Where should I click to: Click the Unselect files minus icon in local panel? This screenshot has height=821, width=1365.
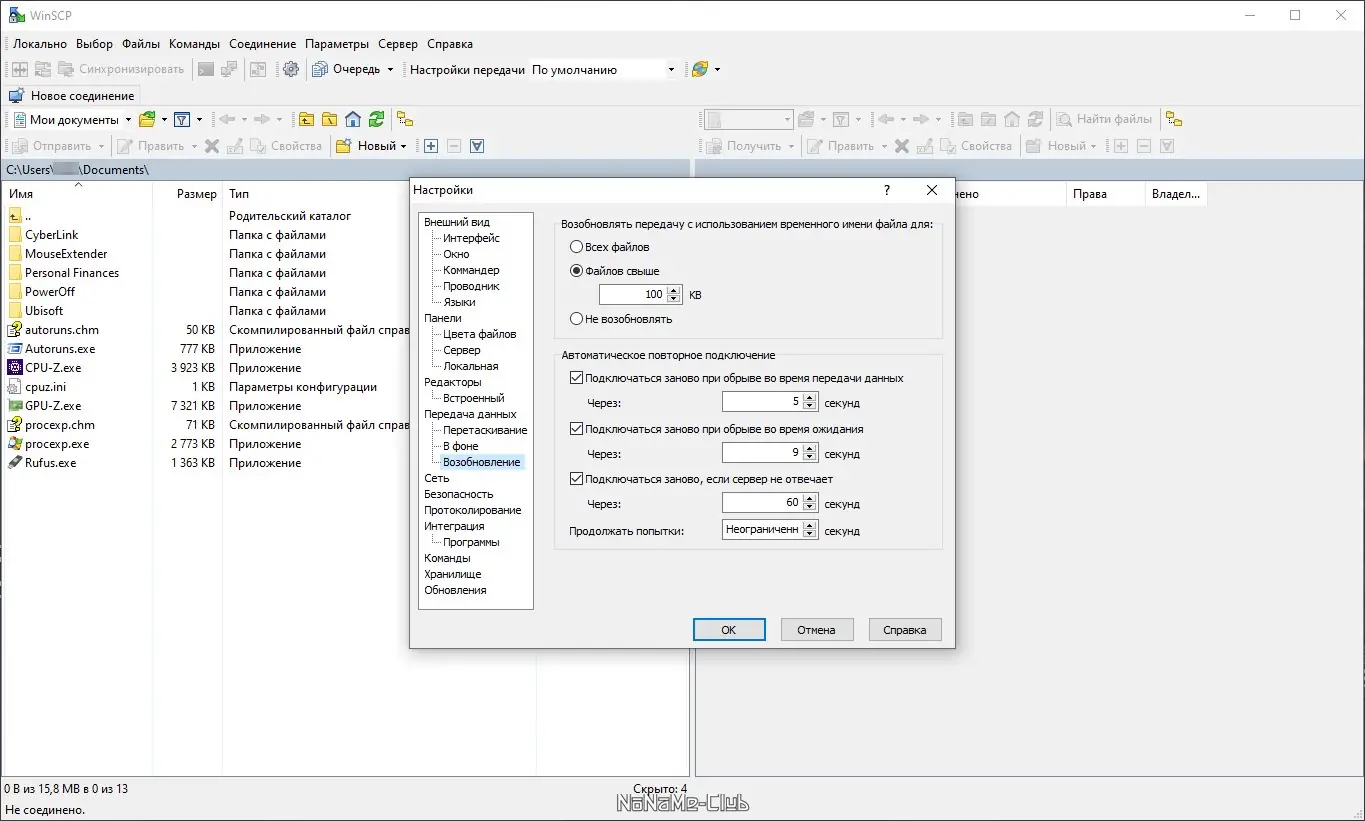coord(454,146)
